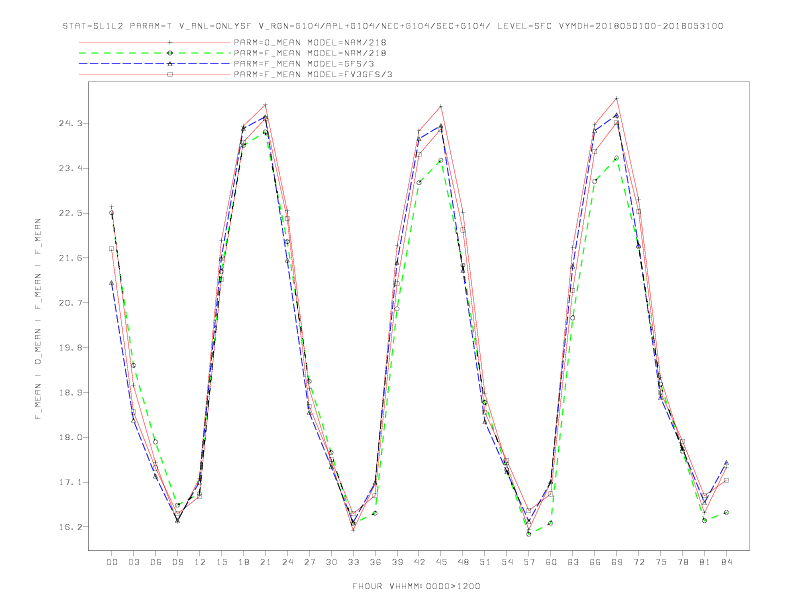
Task: Select legend label PARM=F_MEAN MODEL=FV3GFS/3
Action: point(313,74)
